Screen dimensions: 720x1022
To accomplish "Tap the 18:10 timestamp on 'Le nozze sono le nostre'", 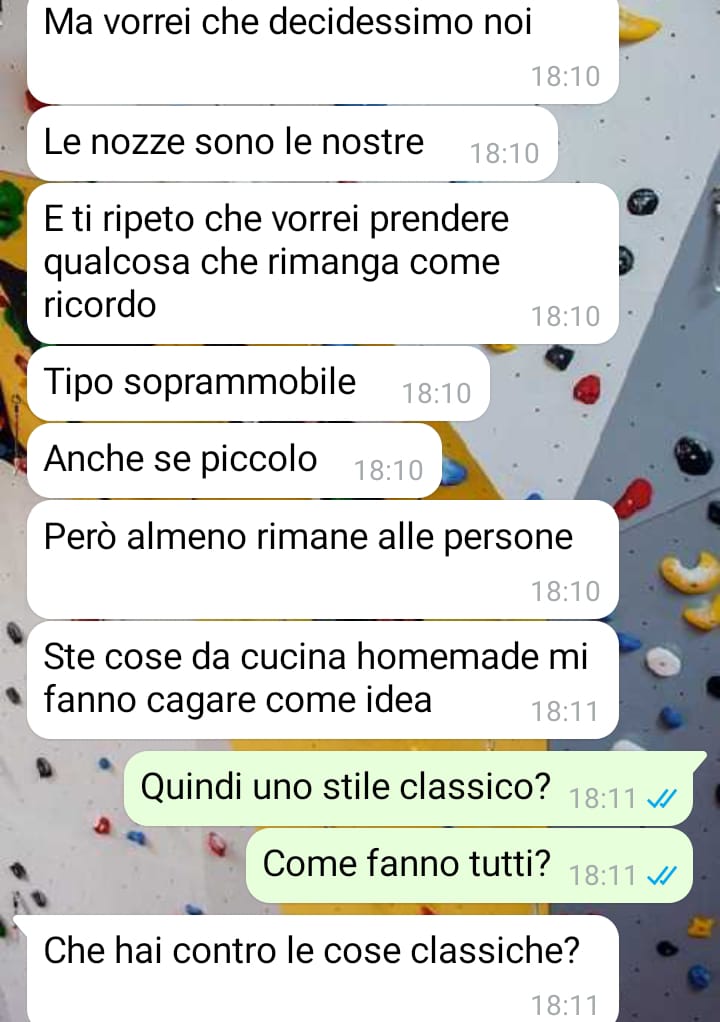I will pos(504,153).
